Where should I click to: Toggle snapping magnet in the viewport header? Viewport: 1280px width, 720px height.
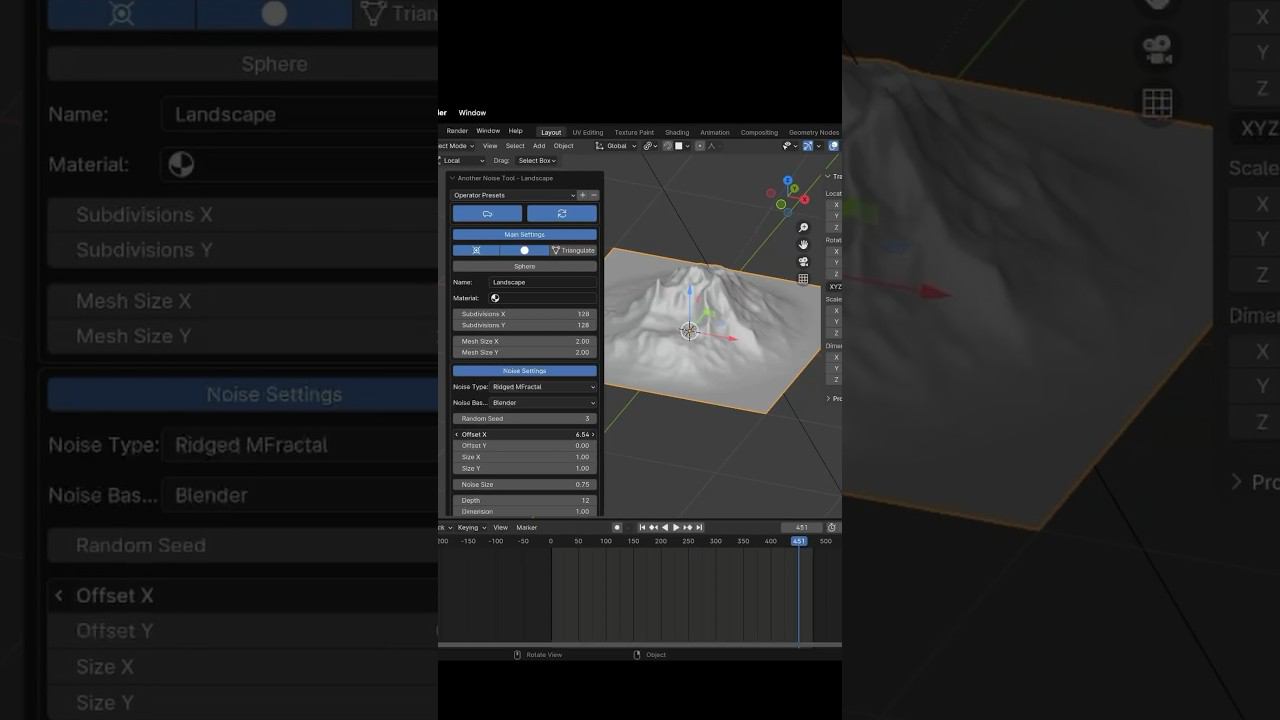pyautogui.click(x=668, y=146)
